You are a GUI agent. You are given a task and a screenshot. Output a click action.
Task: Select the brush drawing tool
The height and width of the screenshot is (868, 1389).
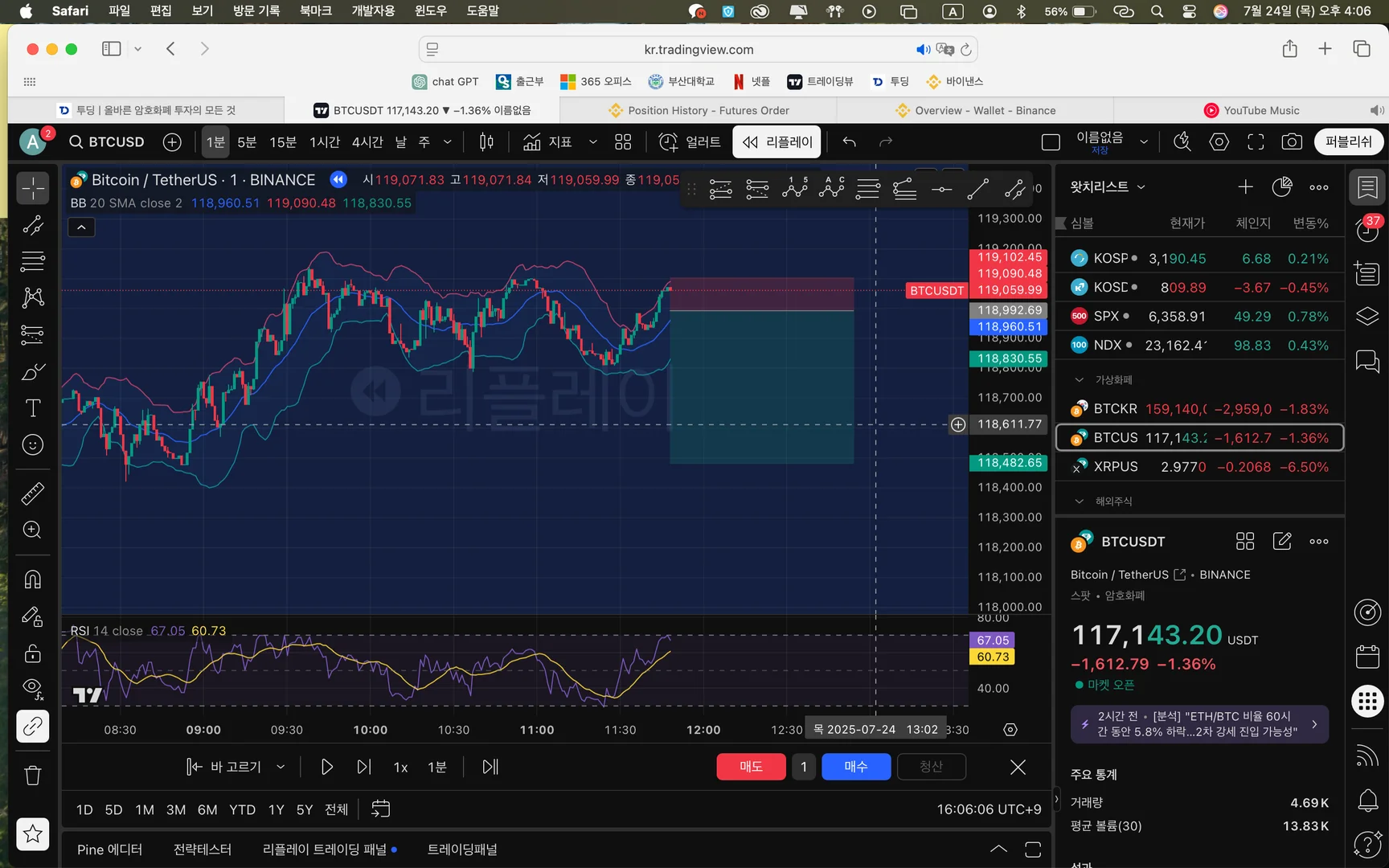pos(33,371)
